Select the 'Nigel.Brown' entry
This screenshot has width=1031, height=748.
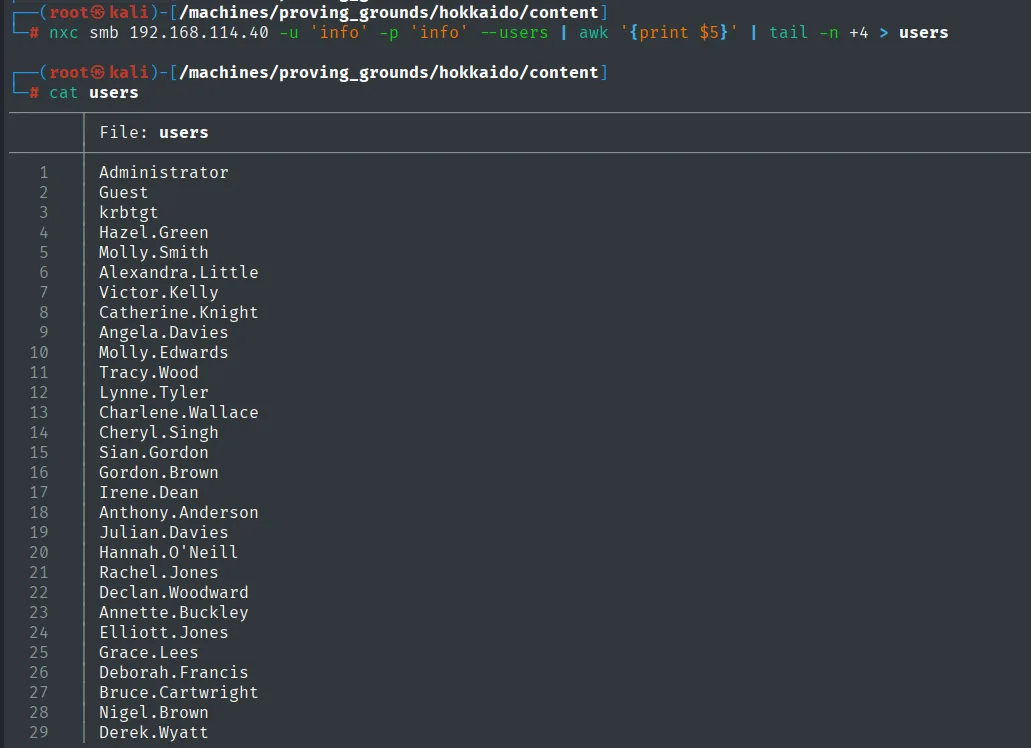coord(154,713)
